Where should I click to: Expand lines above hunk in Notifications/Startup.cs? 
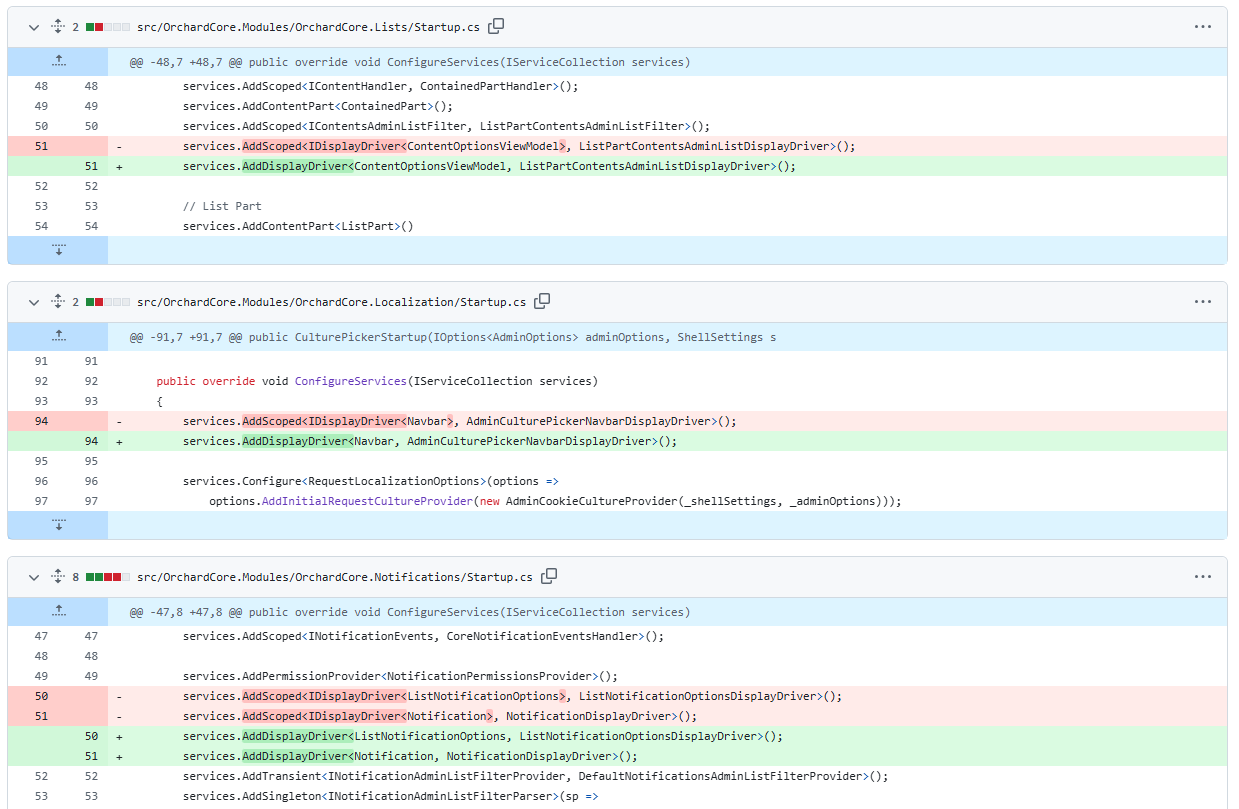click(x=58, y=611)
